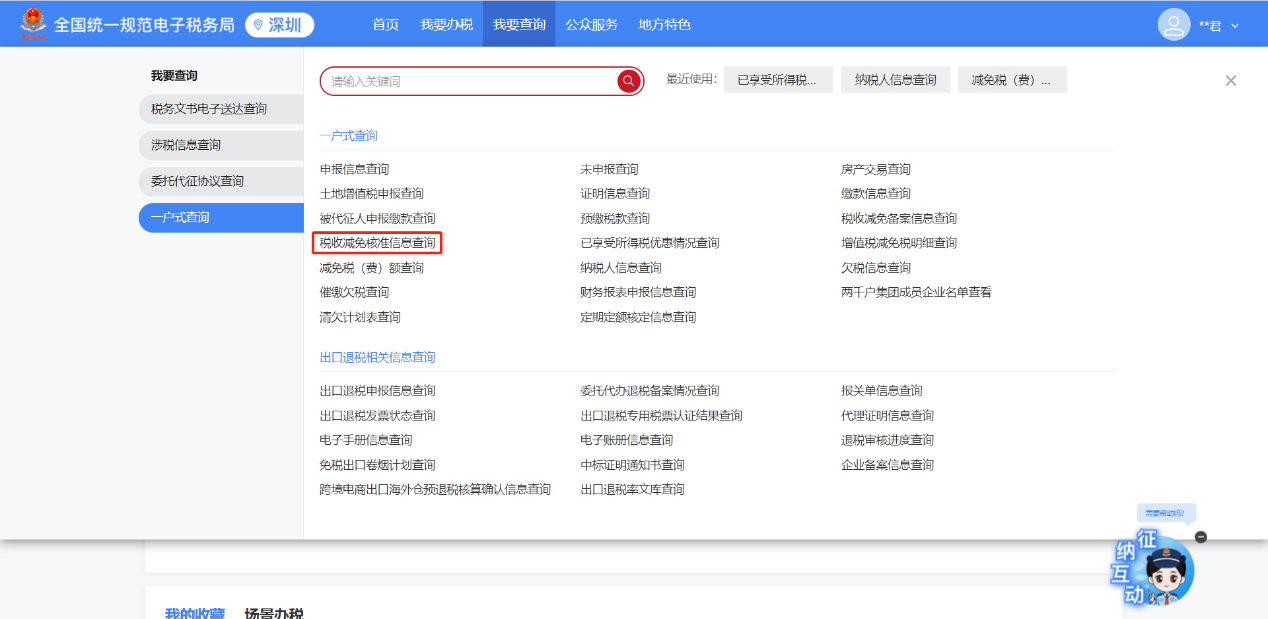
Task: Click the 一户式查询 section heading
Action: coord(349,135)
